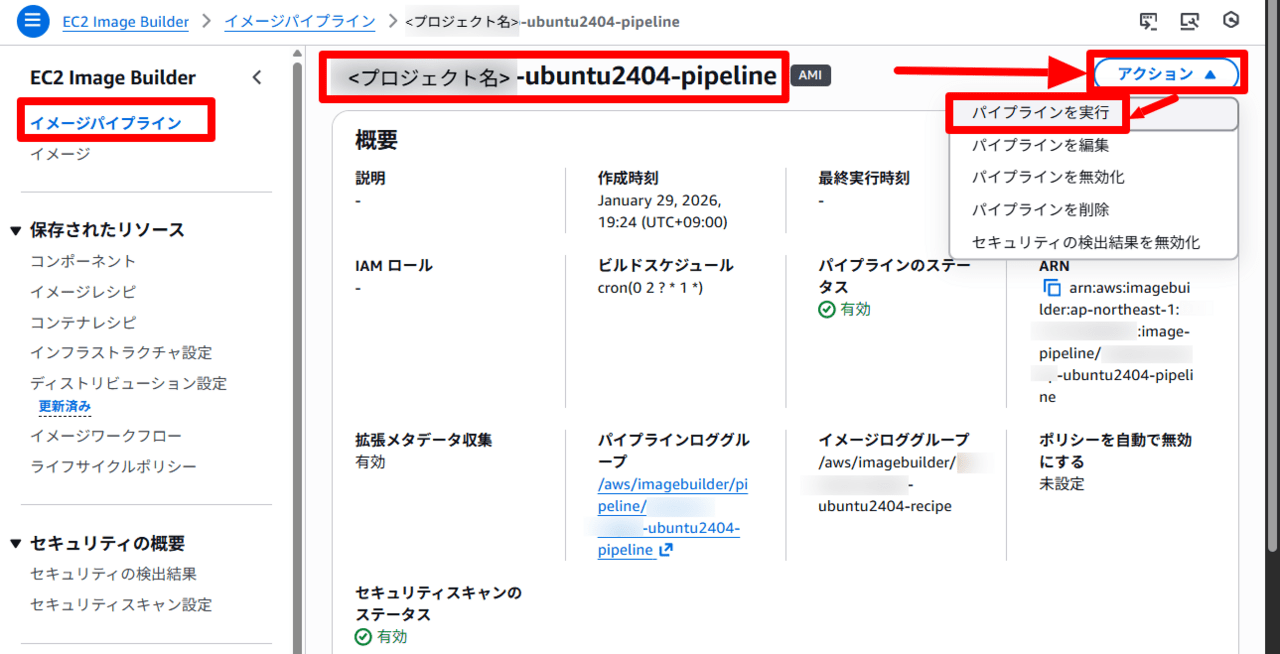Copy the ARN with the copy icon
This screenshot has width=1280, height=654.
tap(1051, 288)
